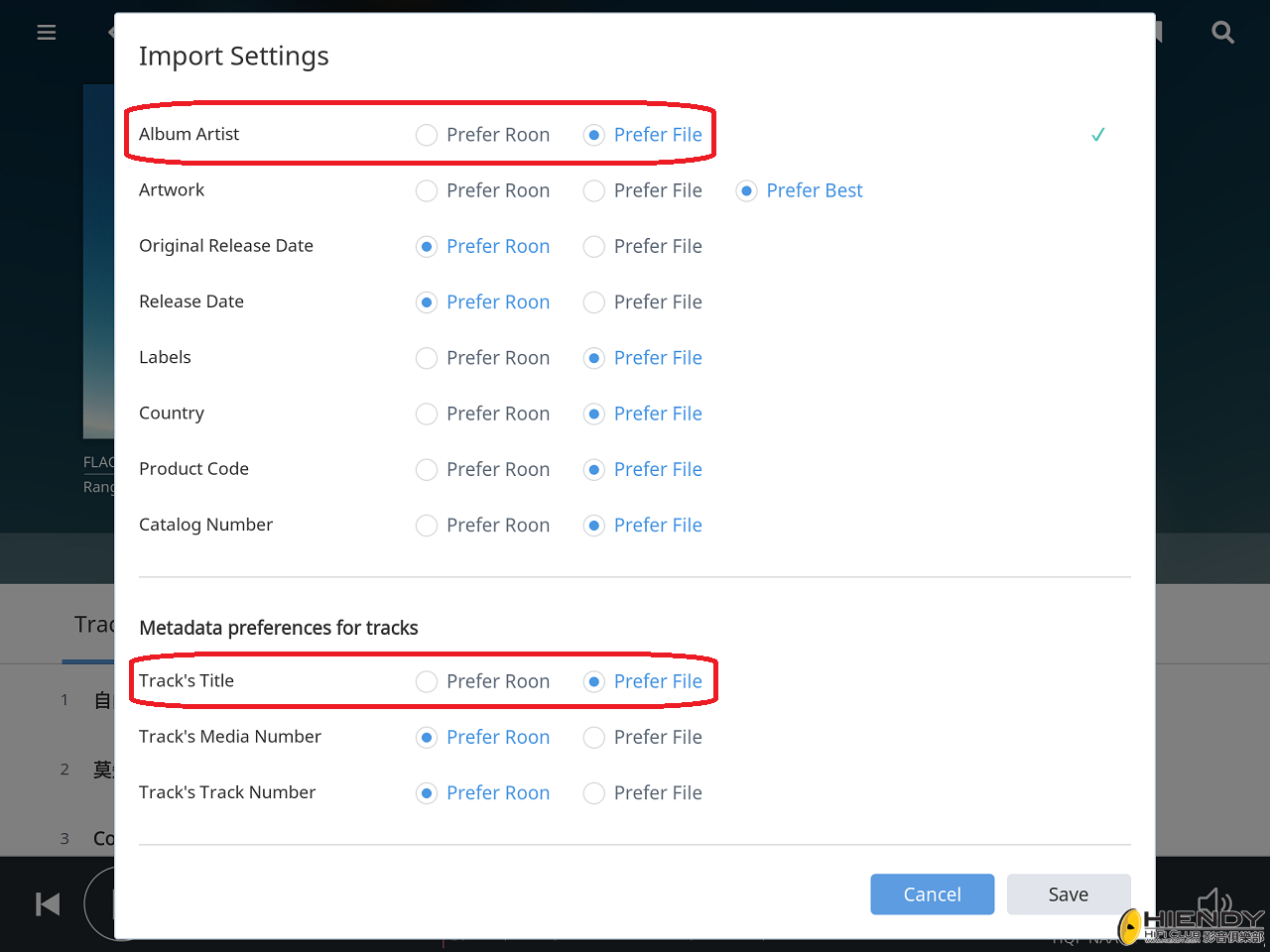This screenshot has width=1270, height=952.
Task: Select Prefer Roon for Product Code
Action: coord(427,469)
